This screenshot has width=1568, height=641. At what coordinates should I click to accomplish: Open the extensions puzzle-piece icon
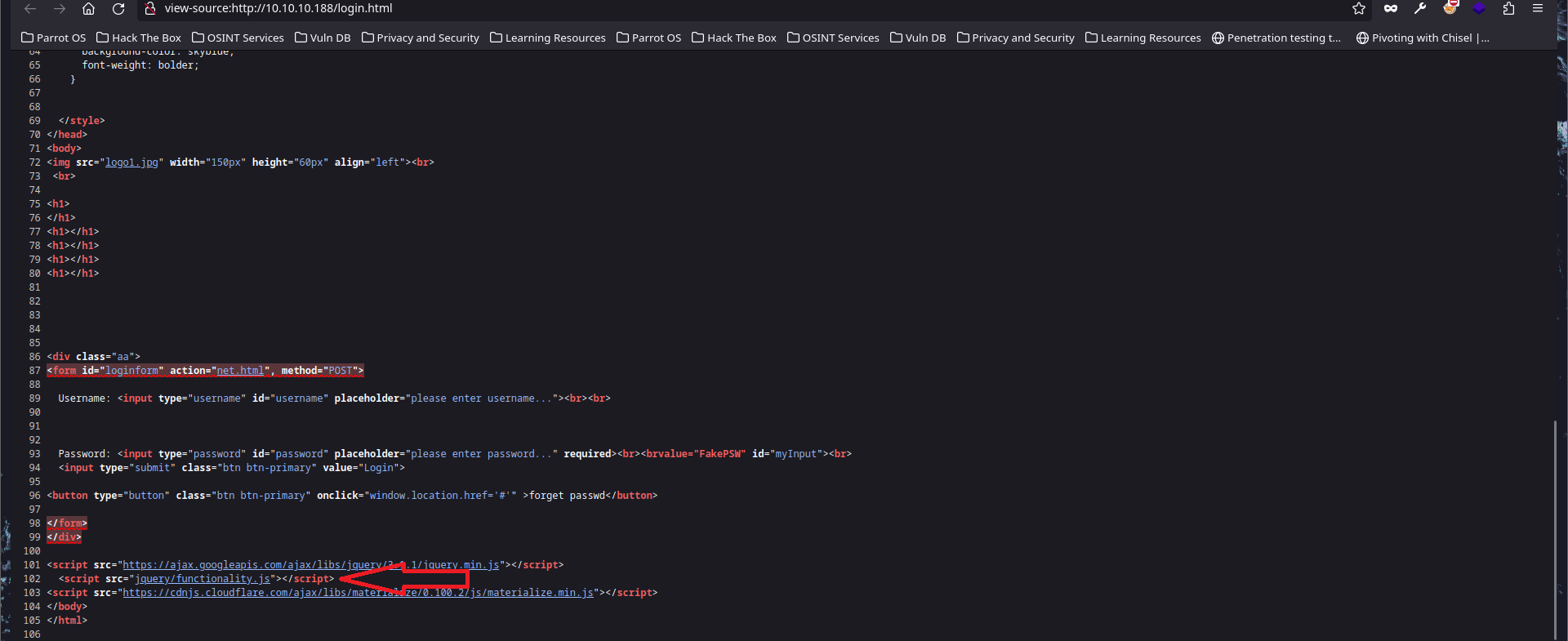[x=1508, y=8]
